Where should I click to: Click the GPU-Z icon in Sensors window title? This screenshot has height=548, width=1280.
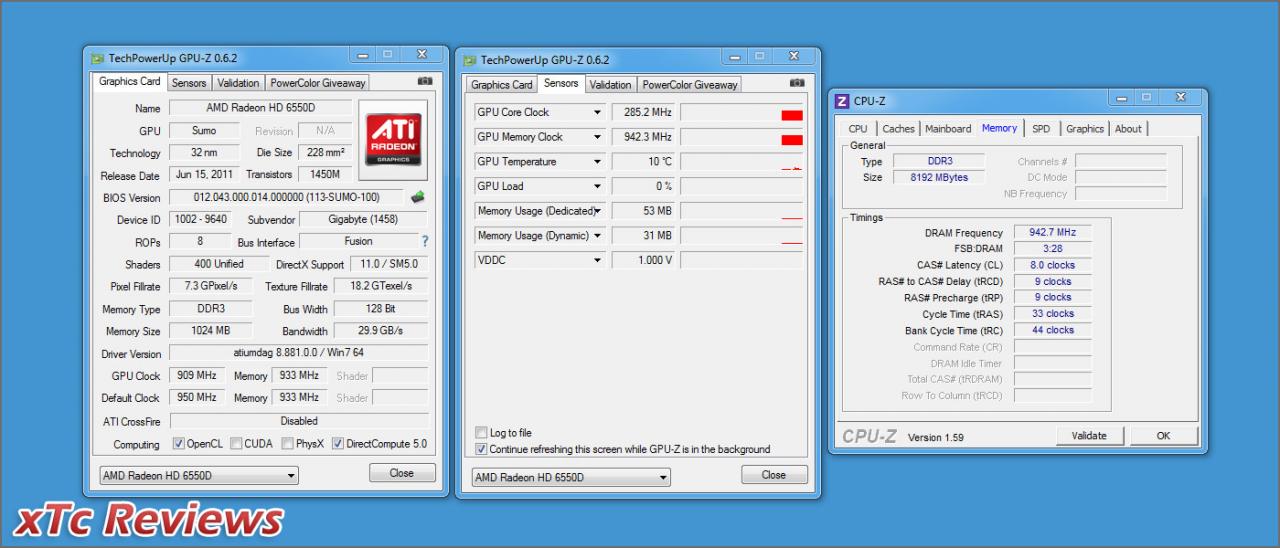coord(469,60)
